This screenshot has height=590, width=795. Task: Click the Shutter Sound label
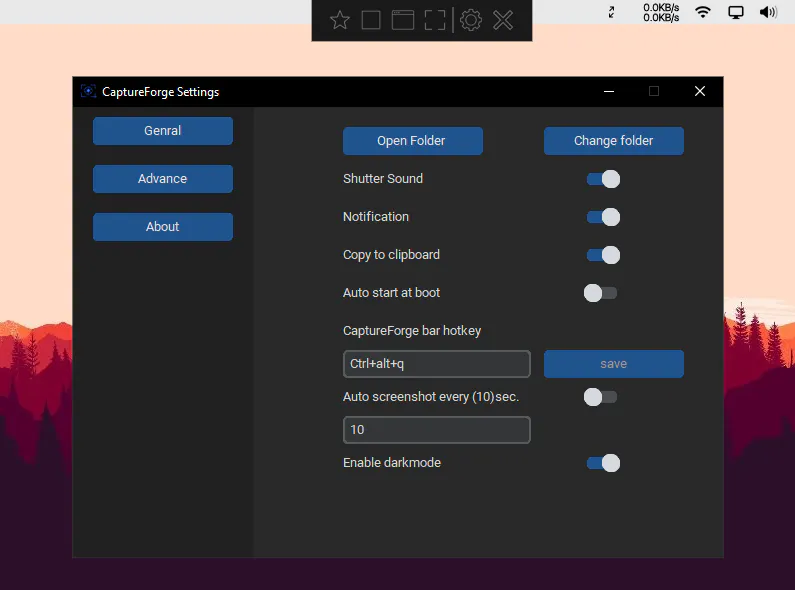(x=383, y=178)
